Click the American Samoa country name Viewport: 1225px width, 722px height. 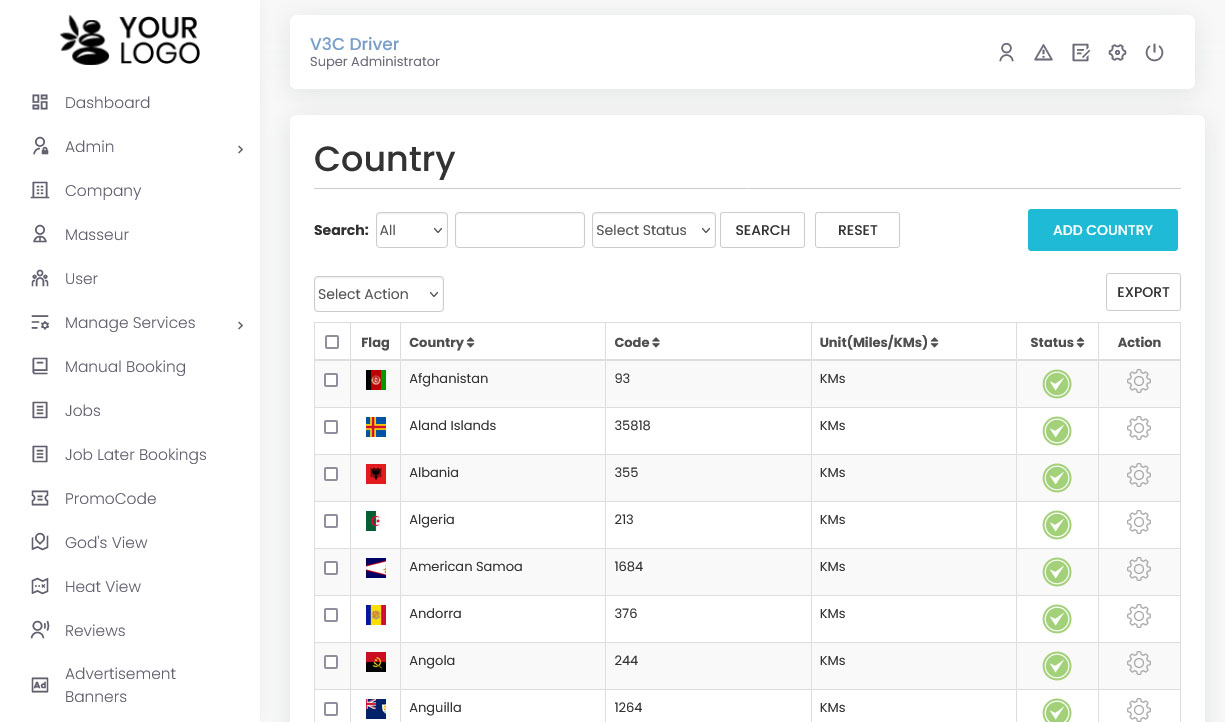coord(466,566)
